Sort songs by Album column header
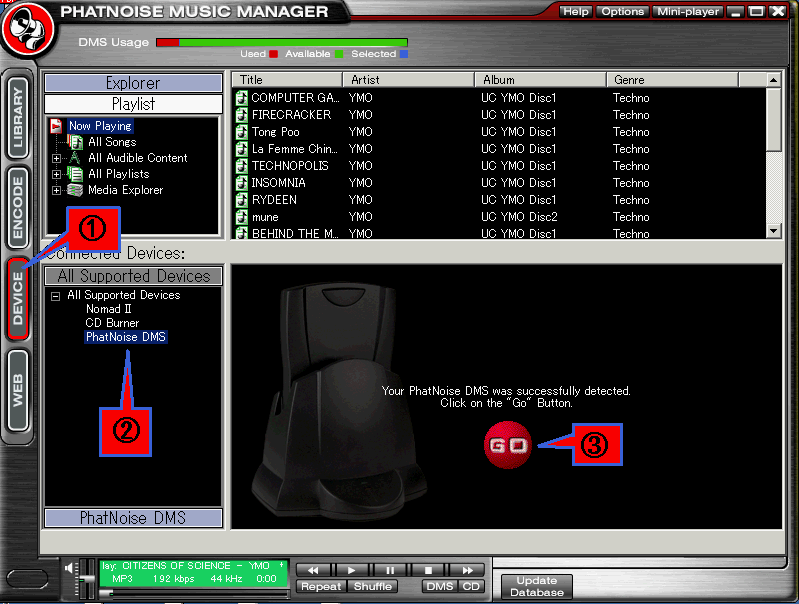This screenshot has height=604, width=799. (541, 80)
